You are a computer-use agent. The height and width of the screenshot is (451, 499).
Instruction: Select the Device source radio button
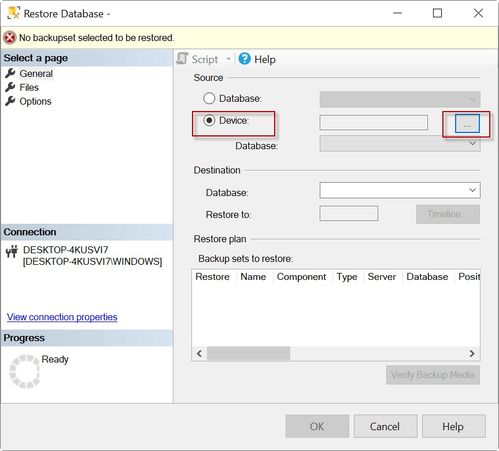pyautogui.click(x=209, y=120)
